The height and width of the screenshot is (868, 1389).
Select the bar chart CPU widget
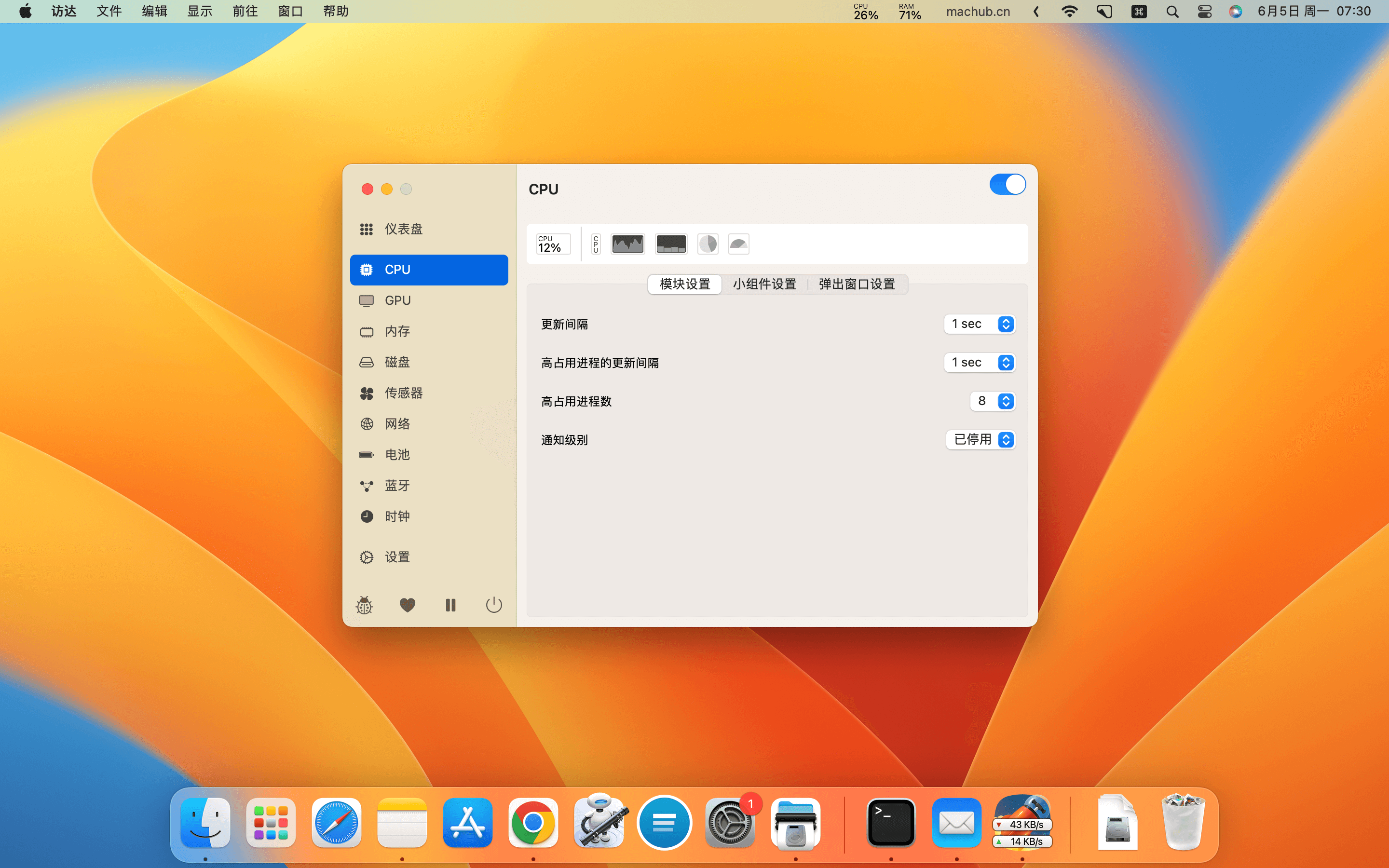tap(670, 244)
